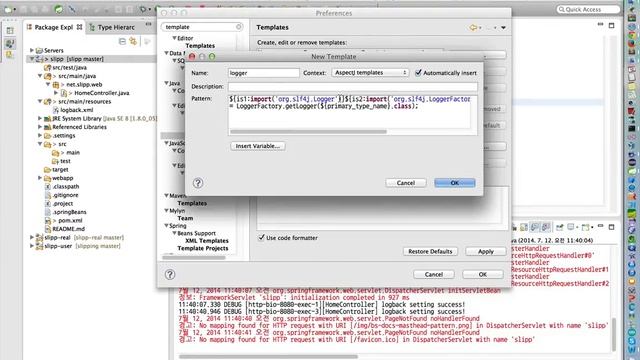Open Back history dropdown arrow in Preferences
The width and height of the screenshot is (640, 360).
[480, 28]
